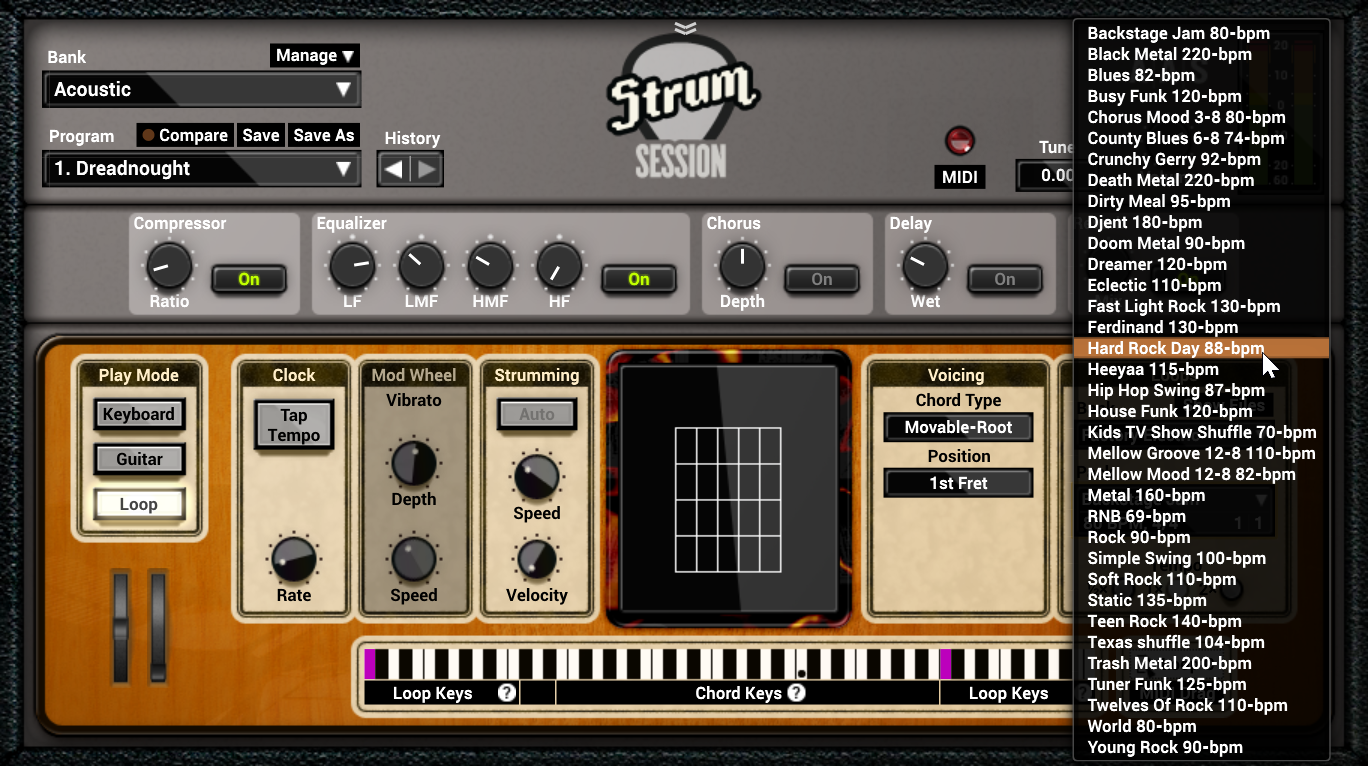Pick Texas shuffle 104-bpm
Image resolution: width=1368 pixels, height=766 pixels.
coord(1201,642)
